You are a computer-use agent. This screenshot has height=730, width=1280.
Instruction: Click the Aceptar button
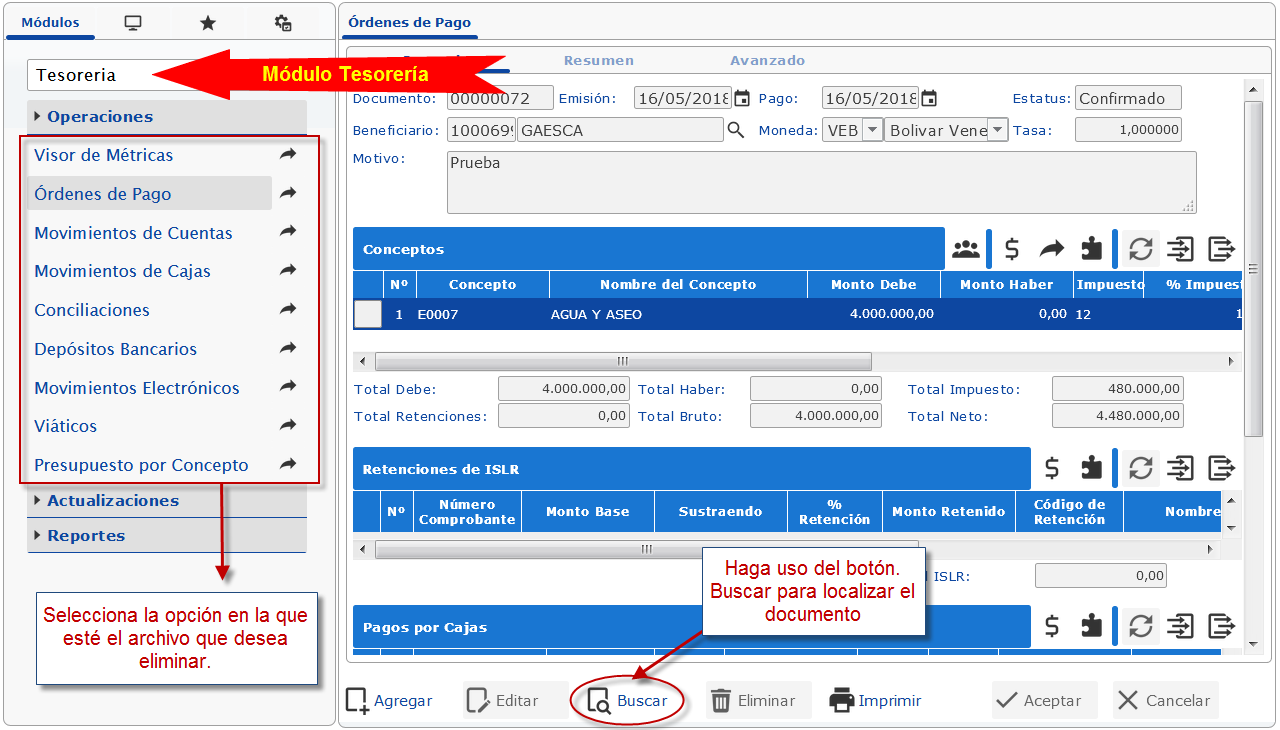(x=1044, y=700)
